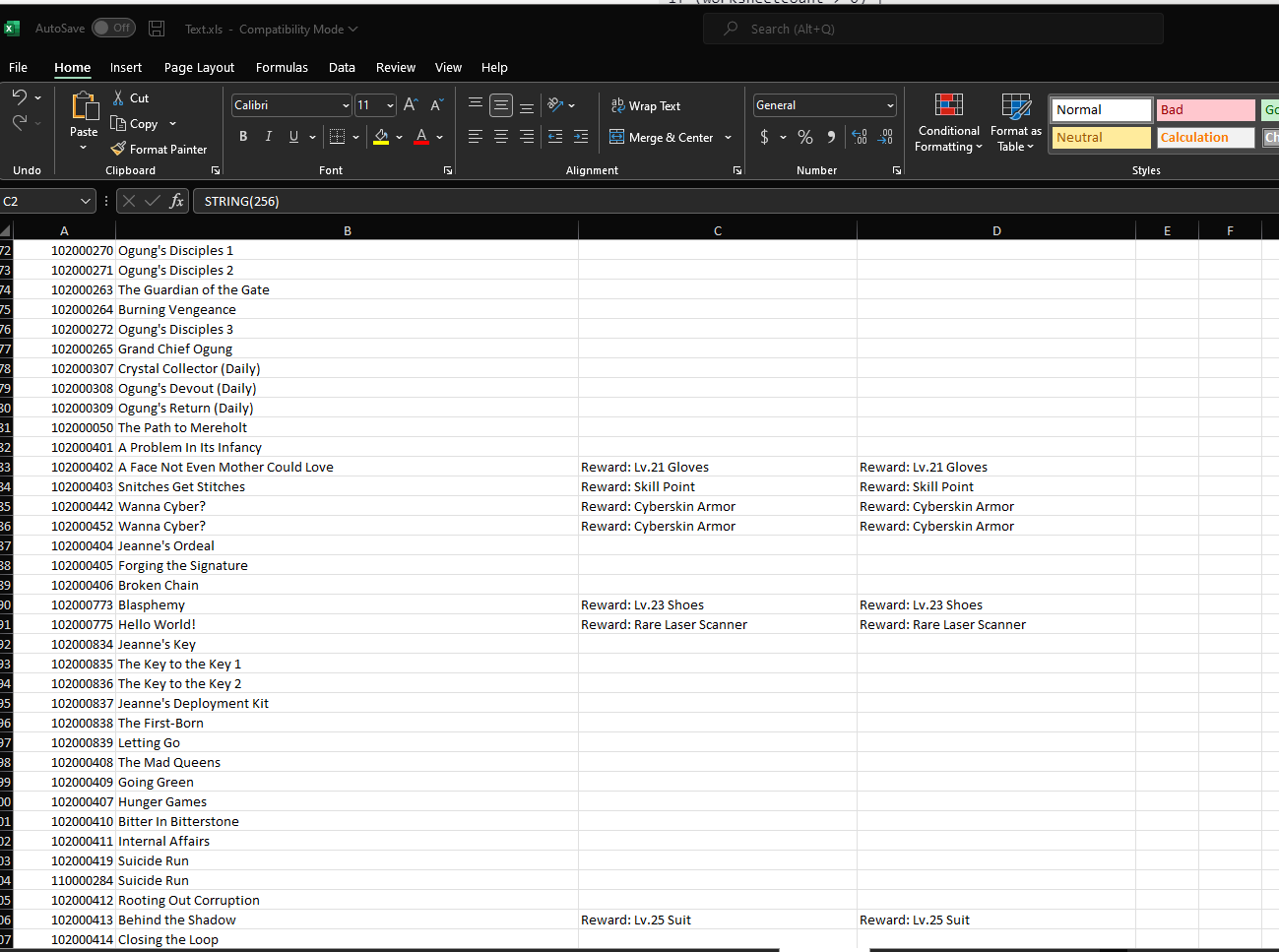
Task: Align text to top
Action: tap(476, 104)
